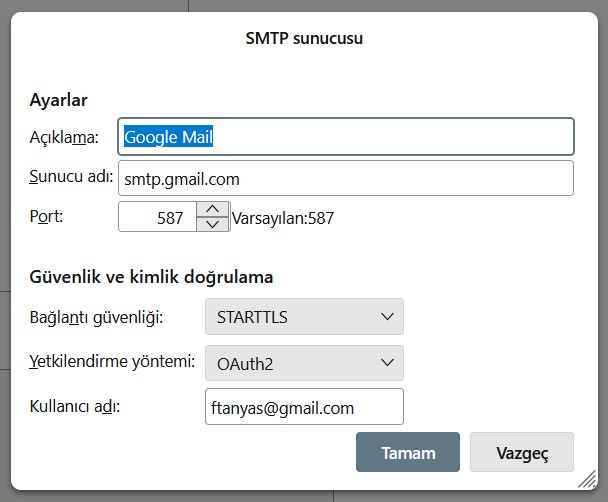Viewport: 608px width, 502px height.
Task: Click the port increment up arrow
Action: (212, 209)
